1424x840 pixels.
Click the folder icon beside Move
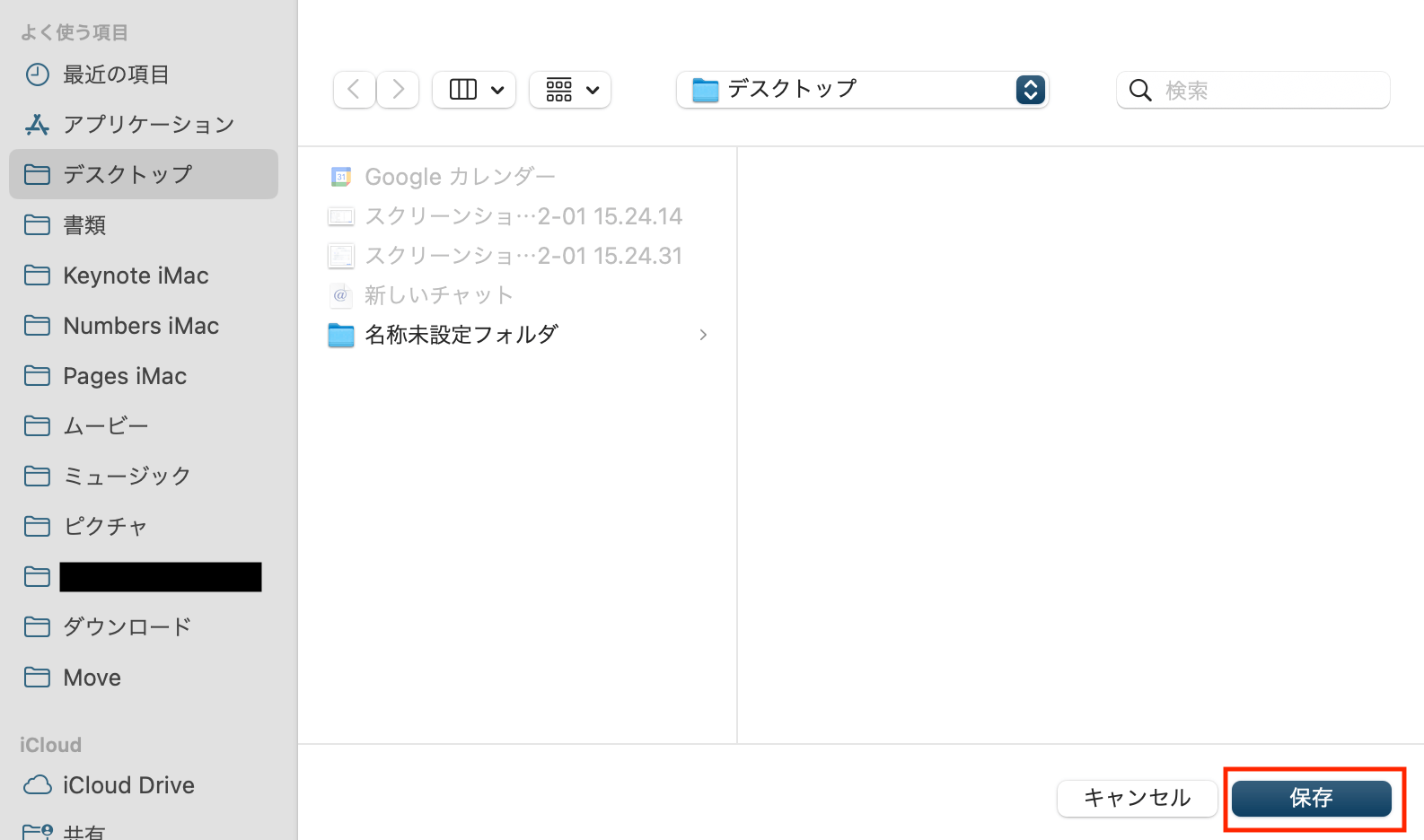[x=38, y=677]
